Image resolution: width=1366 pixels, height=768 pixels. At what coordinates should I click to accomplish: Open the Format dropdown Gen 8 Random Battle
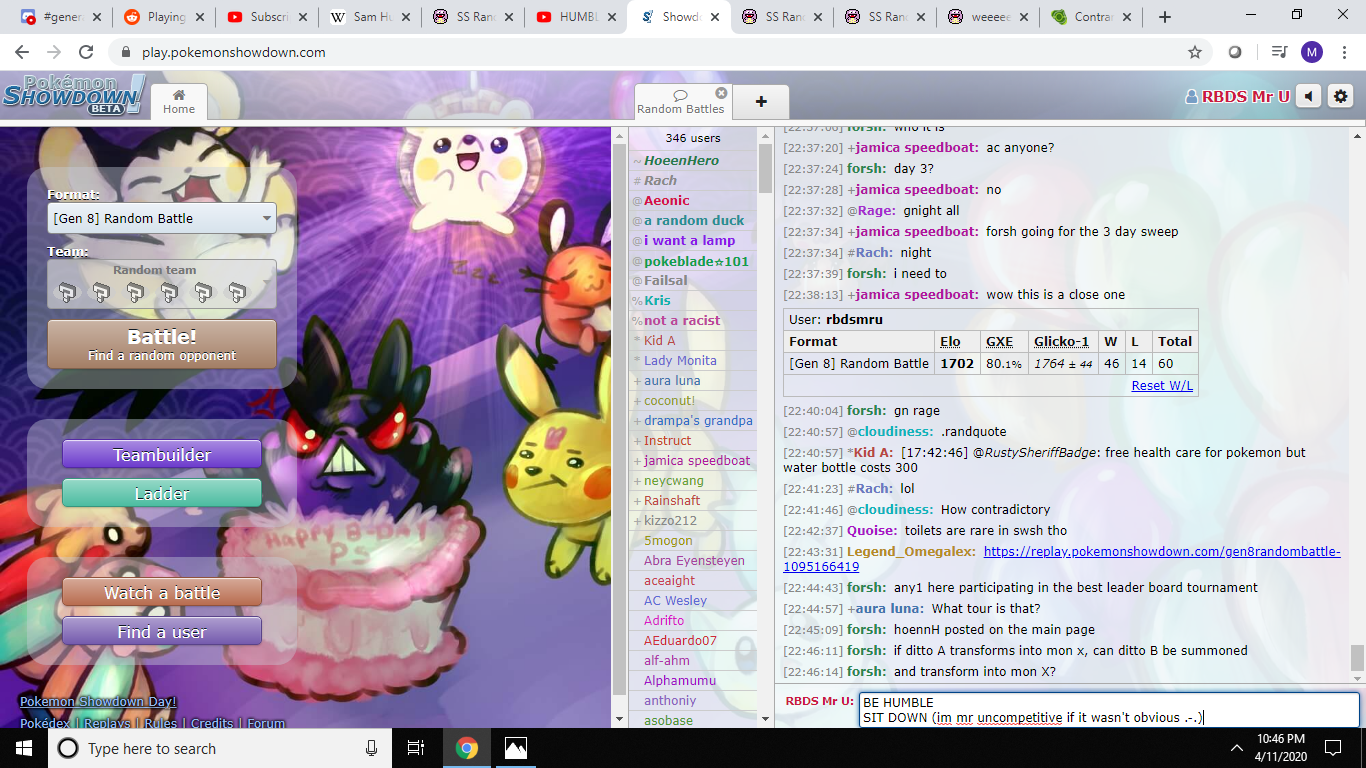[162, 218]
